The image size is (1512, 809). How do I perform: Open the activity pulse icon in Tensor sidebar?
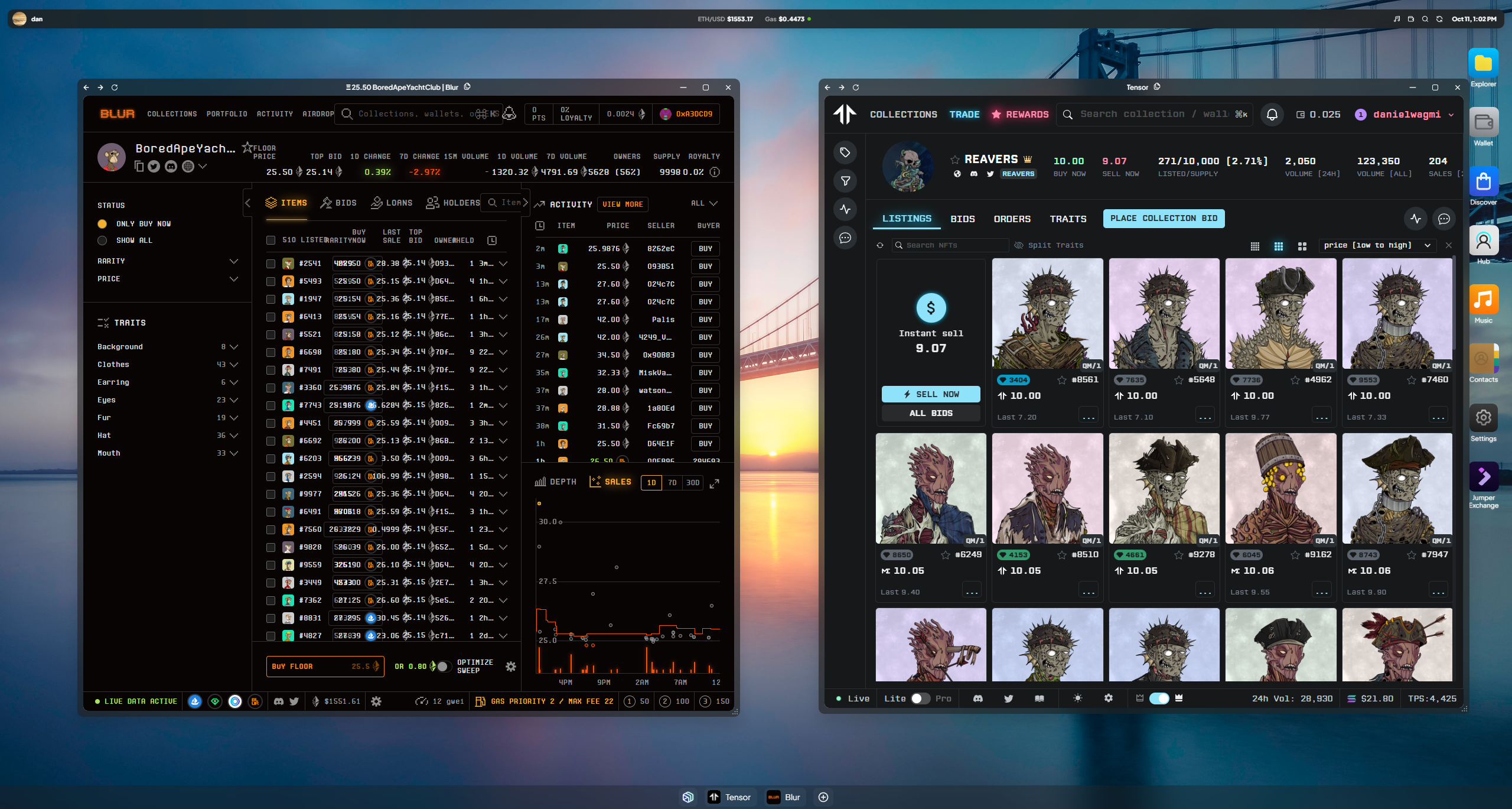point(845,209)
